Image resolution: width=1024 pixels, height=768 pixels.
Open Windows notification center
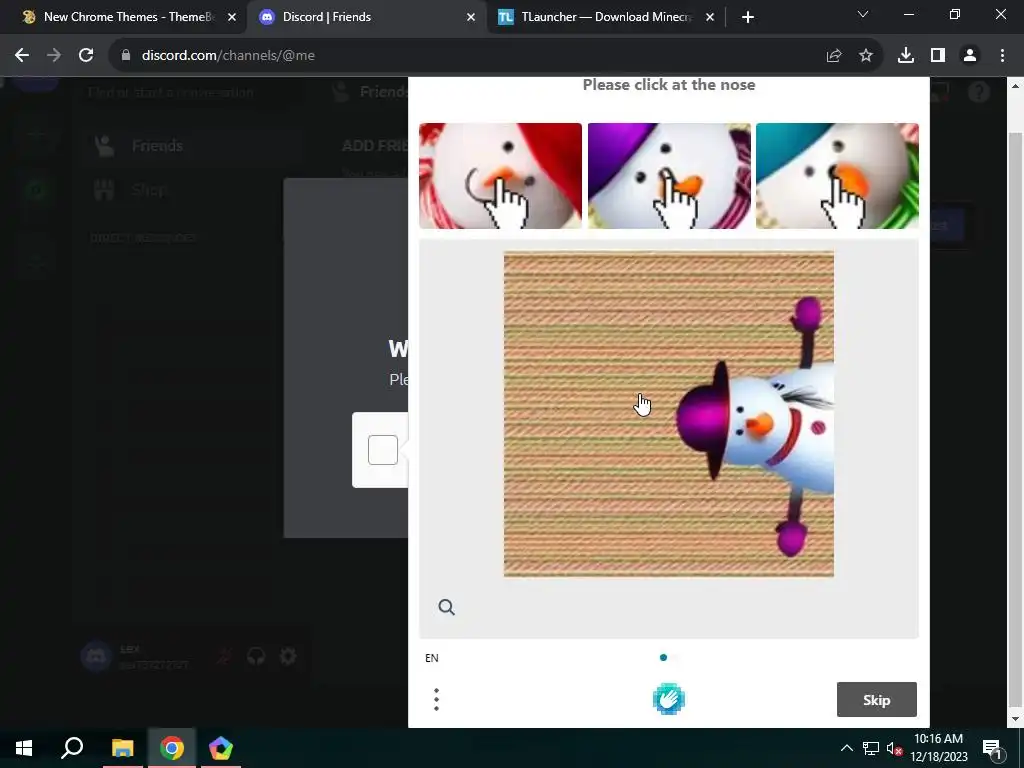pyautogui.click(x=992, y=748)
